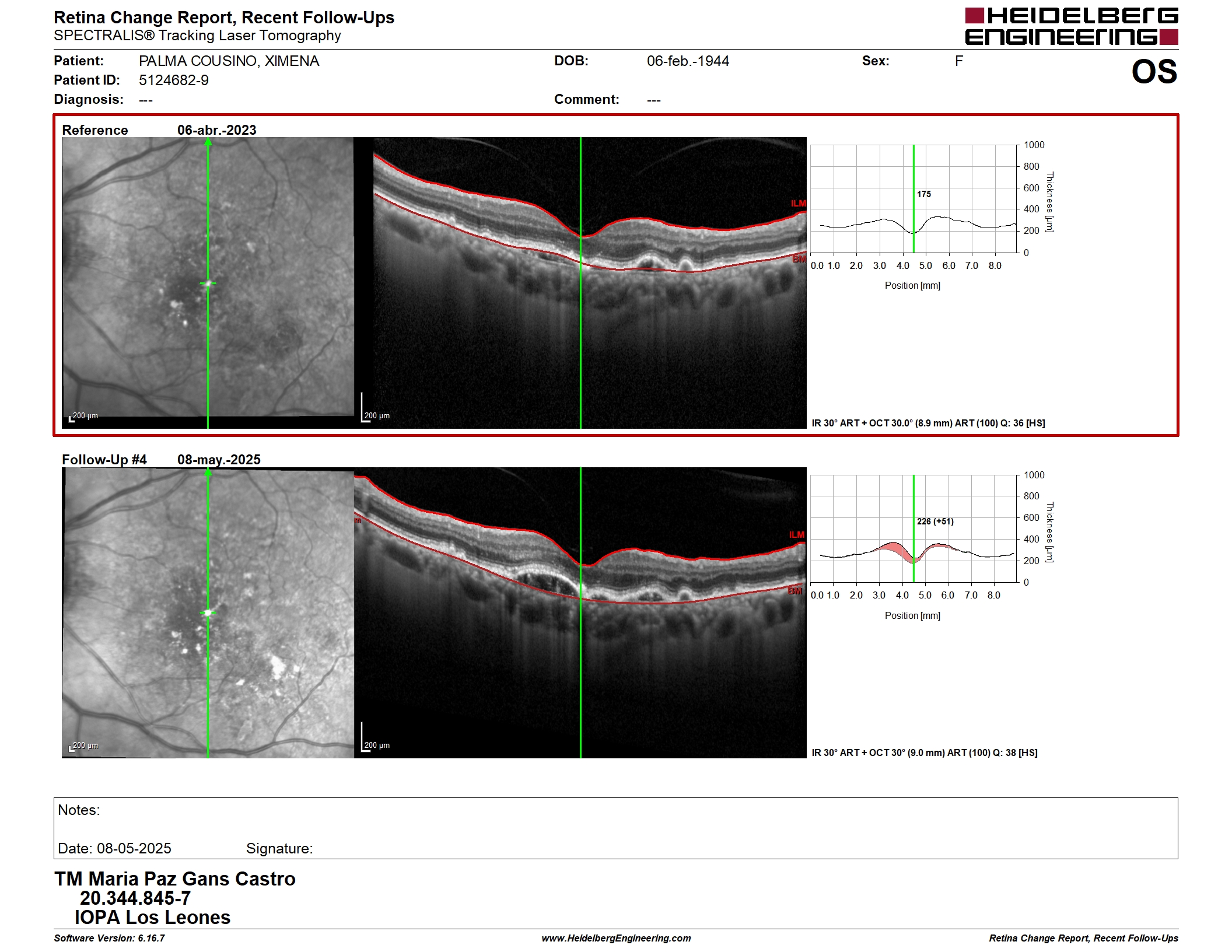The image size is (1232, 952).
Task: Select the patient name PALMA COUSINO, XIMENA
Action: click(x=229, y=61)
